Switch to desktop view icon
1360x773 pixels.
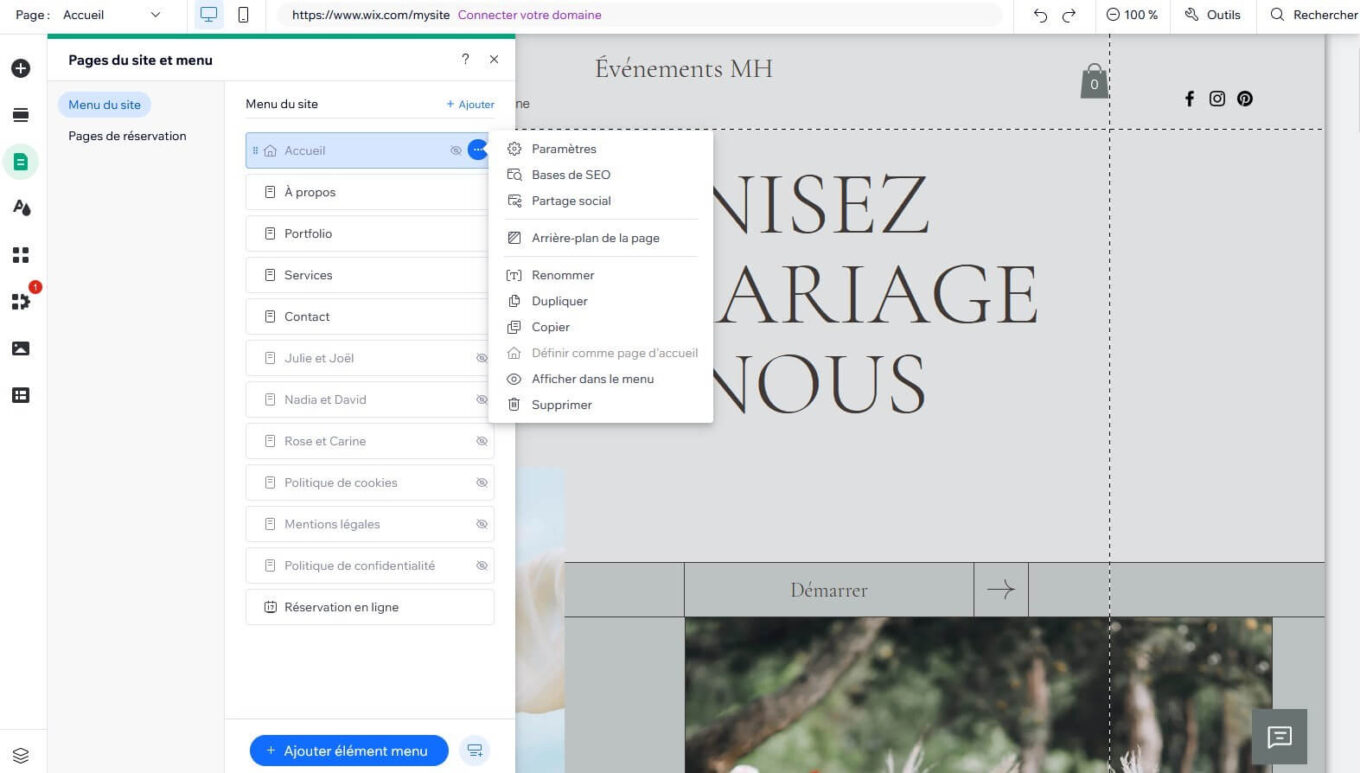coord(208,15)
